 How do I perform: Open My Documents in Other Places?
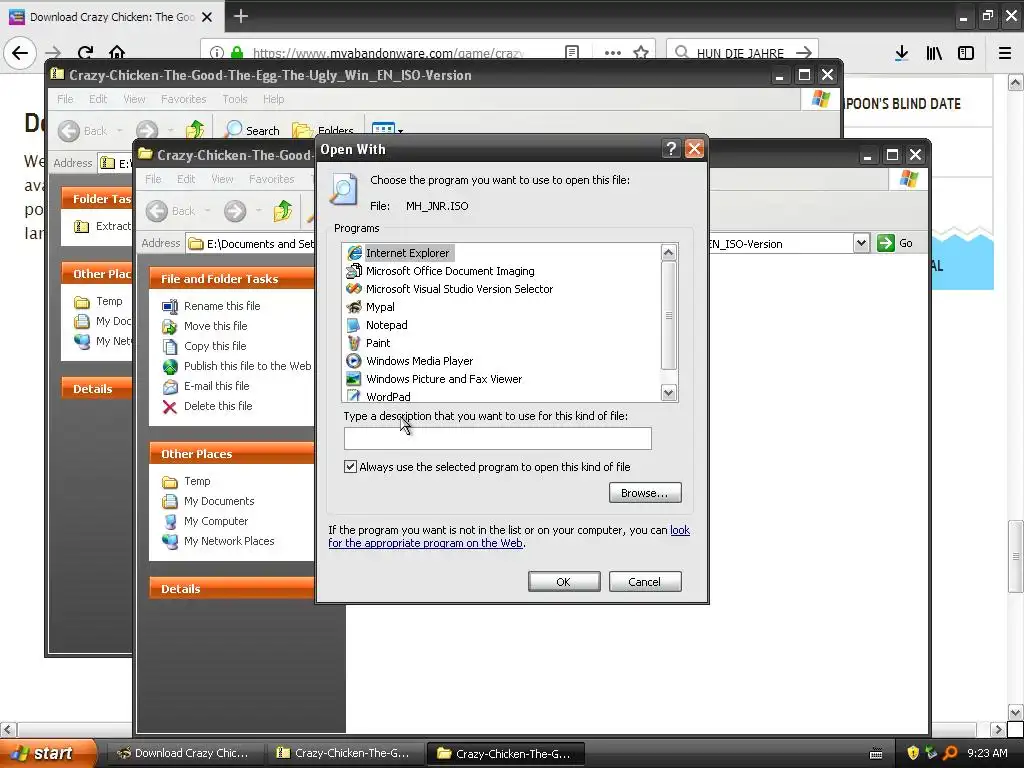tap(219, 501)
